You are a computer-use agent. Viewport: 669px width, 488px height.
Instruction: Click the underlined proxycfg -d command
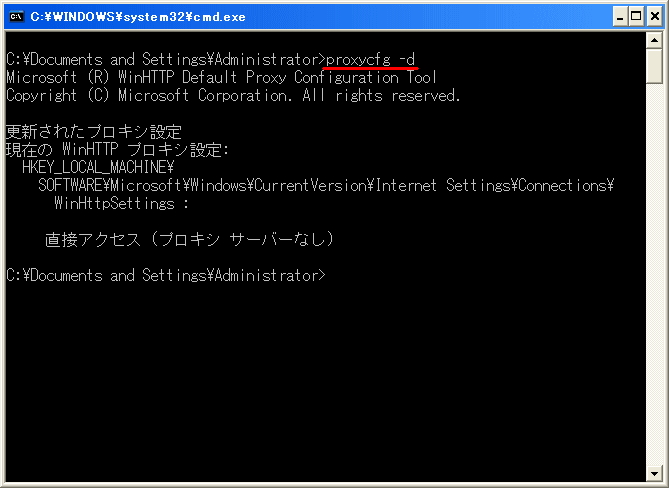(371, 60)
